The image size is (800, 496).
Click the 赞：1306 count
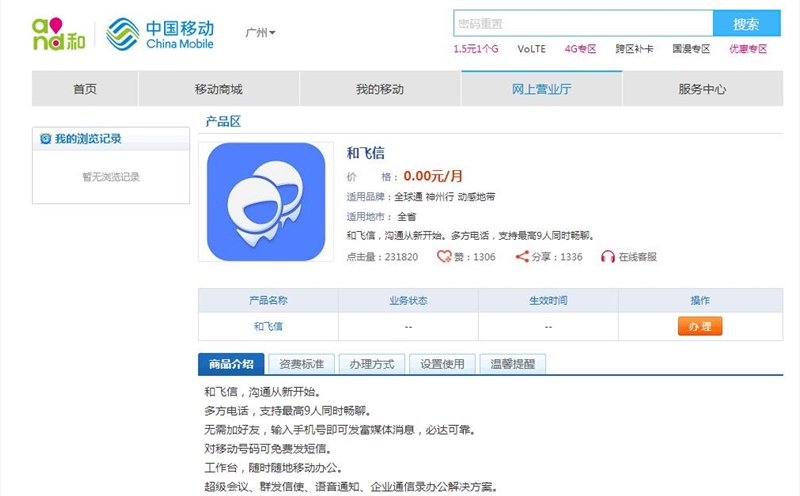474,257
